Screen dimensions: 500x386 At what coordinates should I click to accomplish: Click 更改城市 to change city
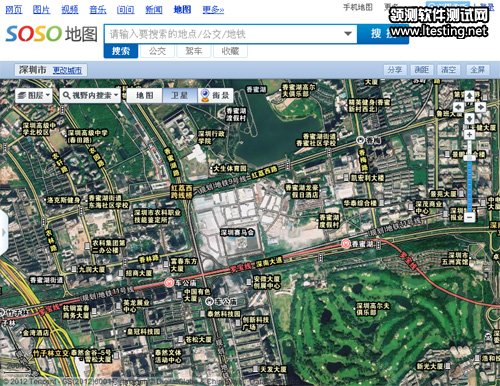(x=67, y=70)
